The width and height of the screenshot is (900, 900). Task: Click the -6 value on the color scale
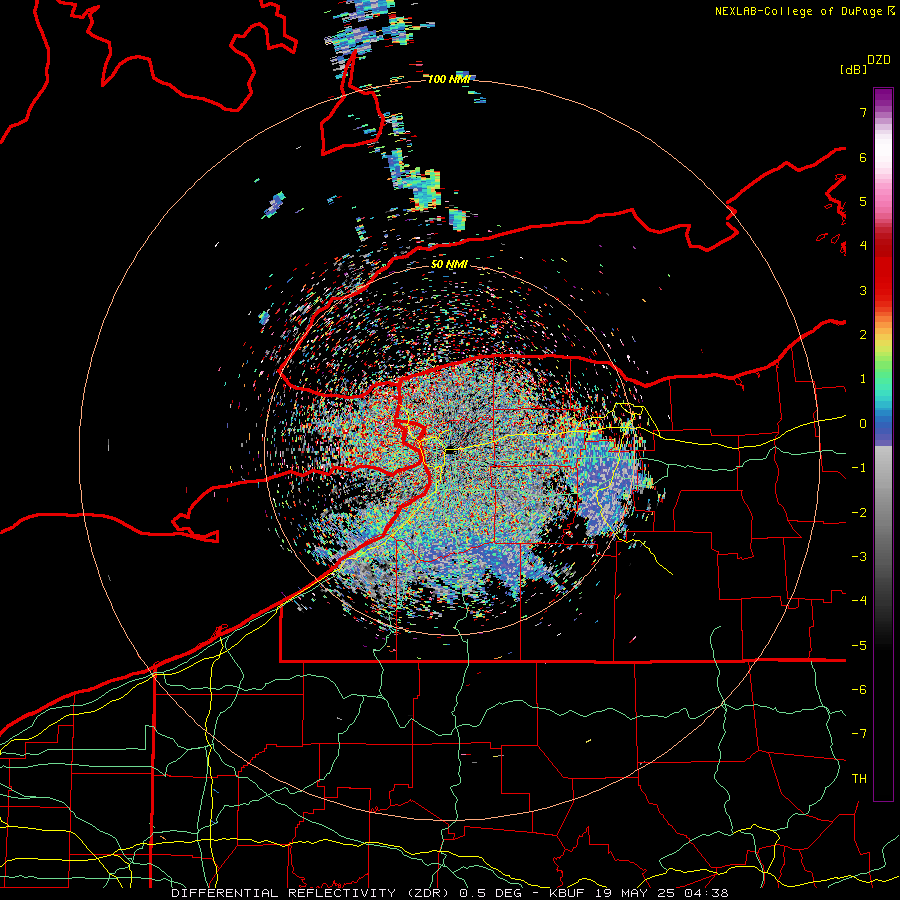(859, 690)
